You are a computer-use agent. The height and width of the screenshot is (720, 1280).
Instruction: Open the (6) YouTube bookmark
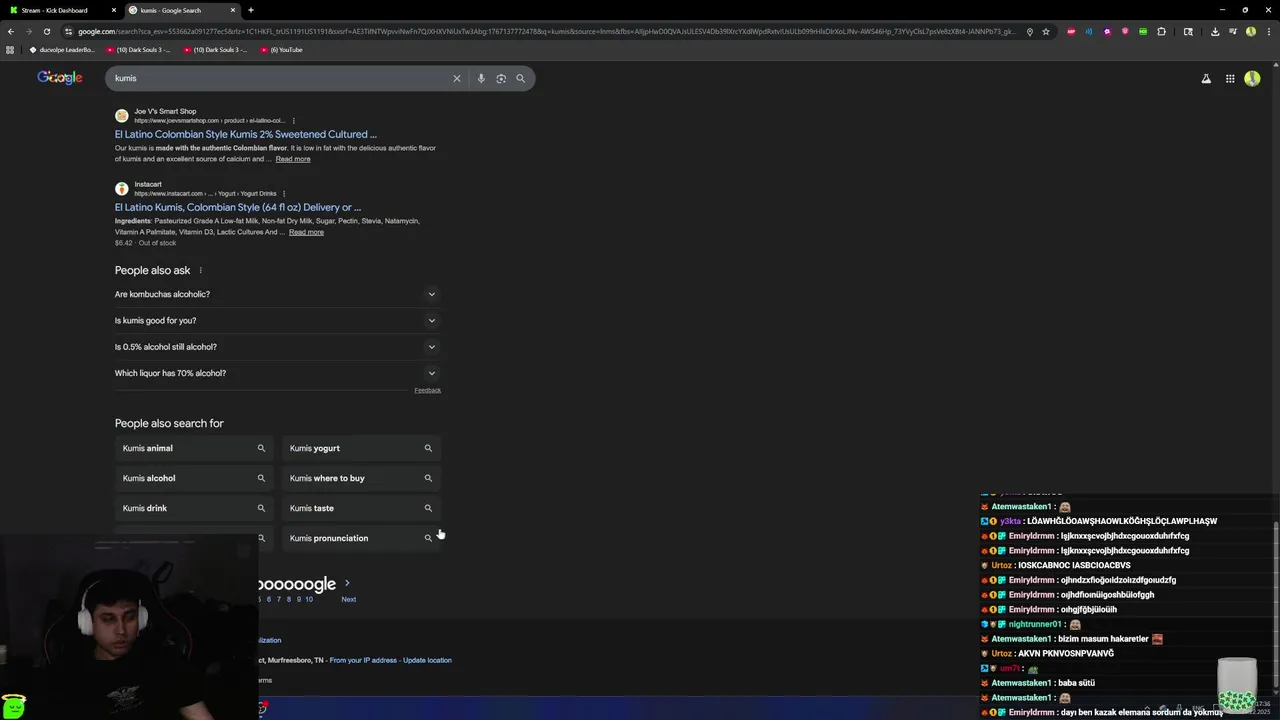(281, 49)
